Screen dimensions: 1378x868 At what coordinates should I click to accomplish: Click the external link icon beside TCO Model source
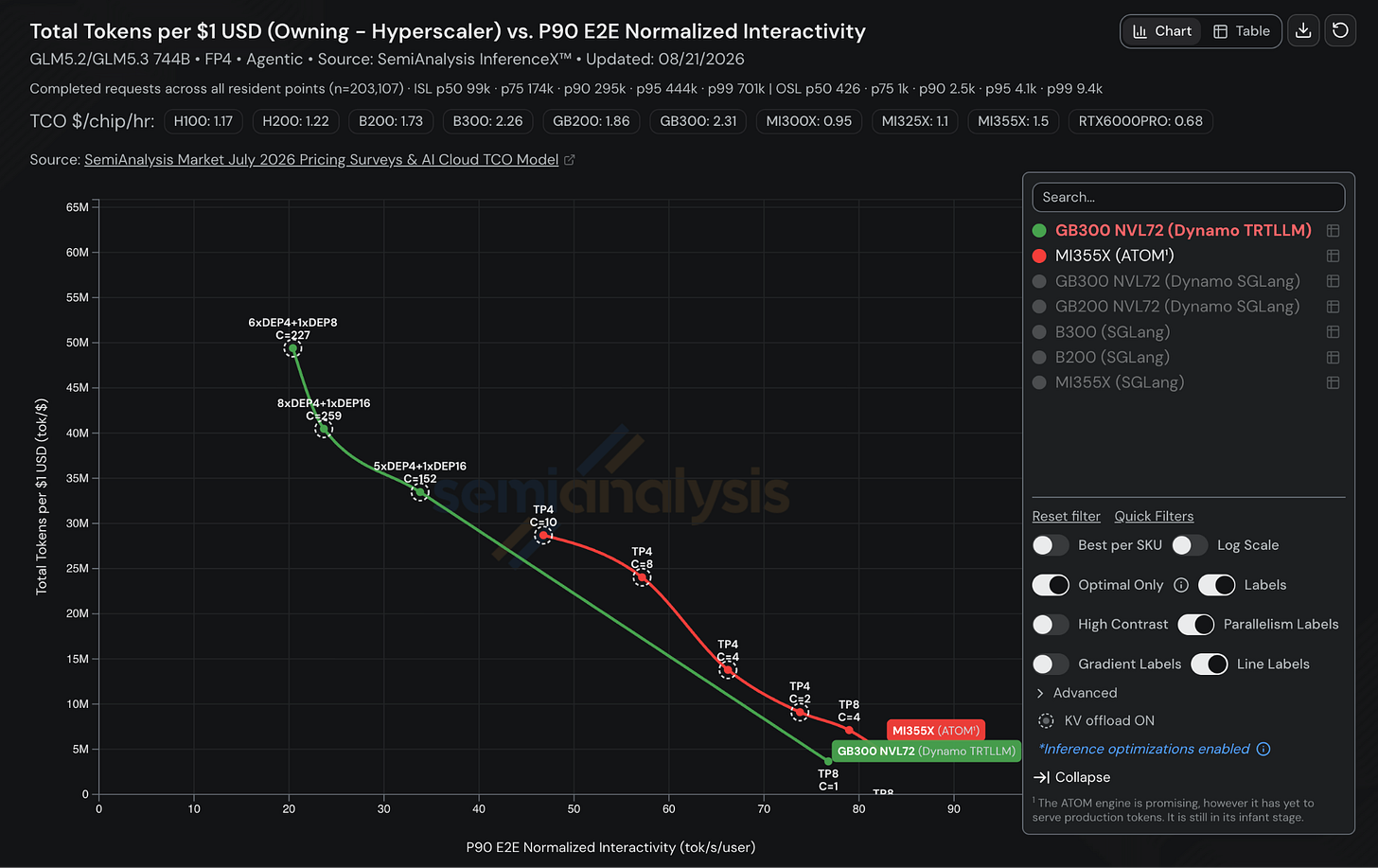pos(570,160)
